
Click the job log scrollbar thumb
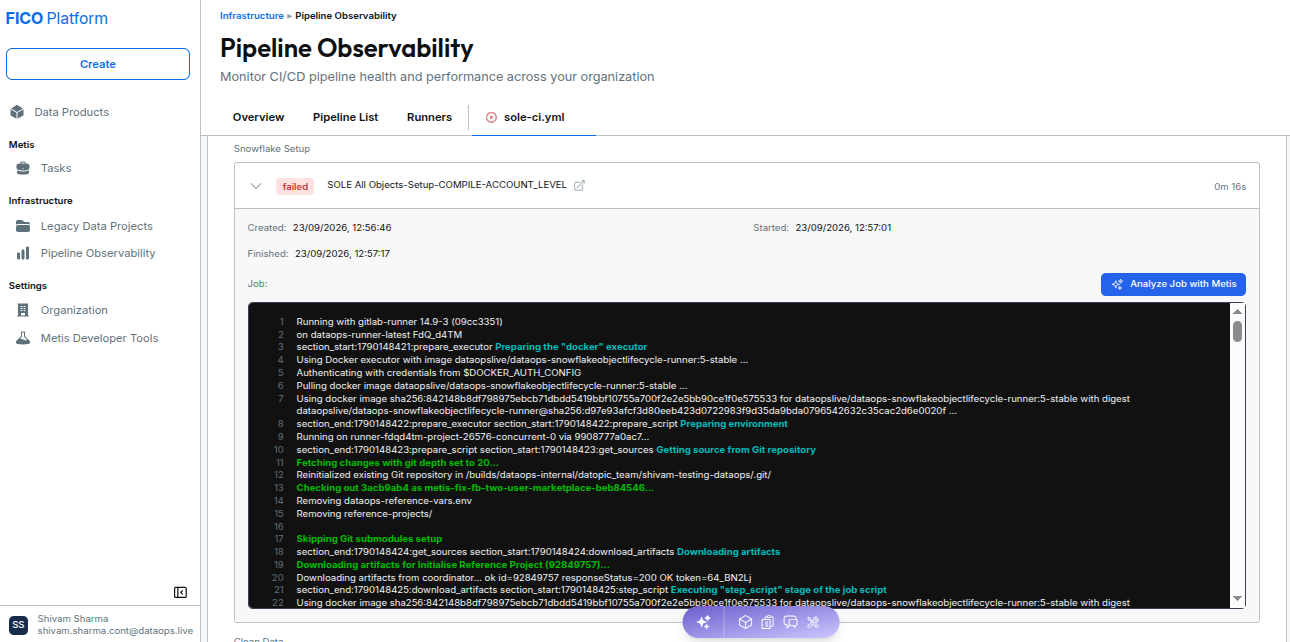click(1238, 331)
